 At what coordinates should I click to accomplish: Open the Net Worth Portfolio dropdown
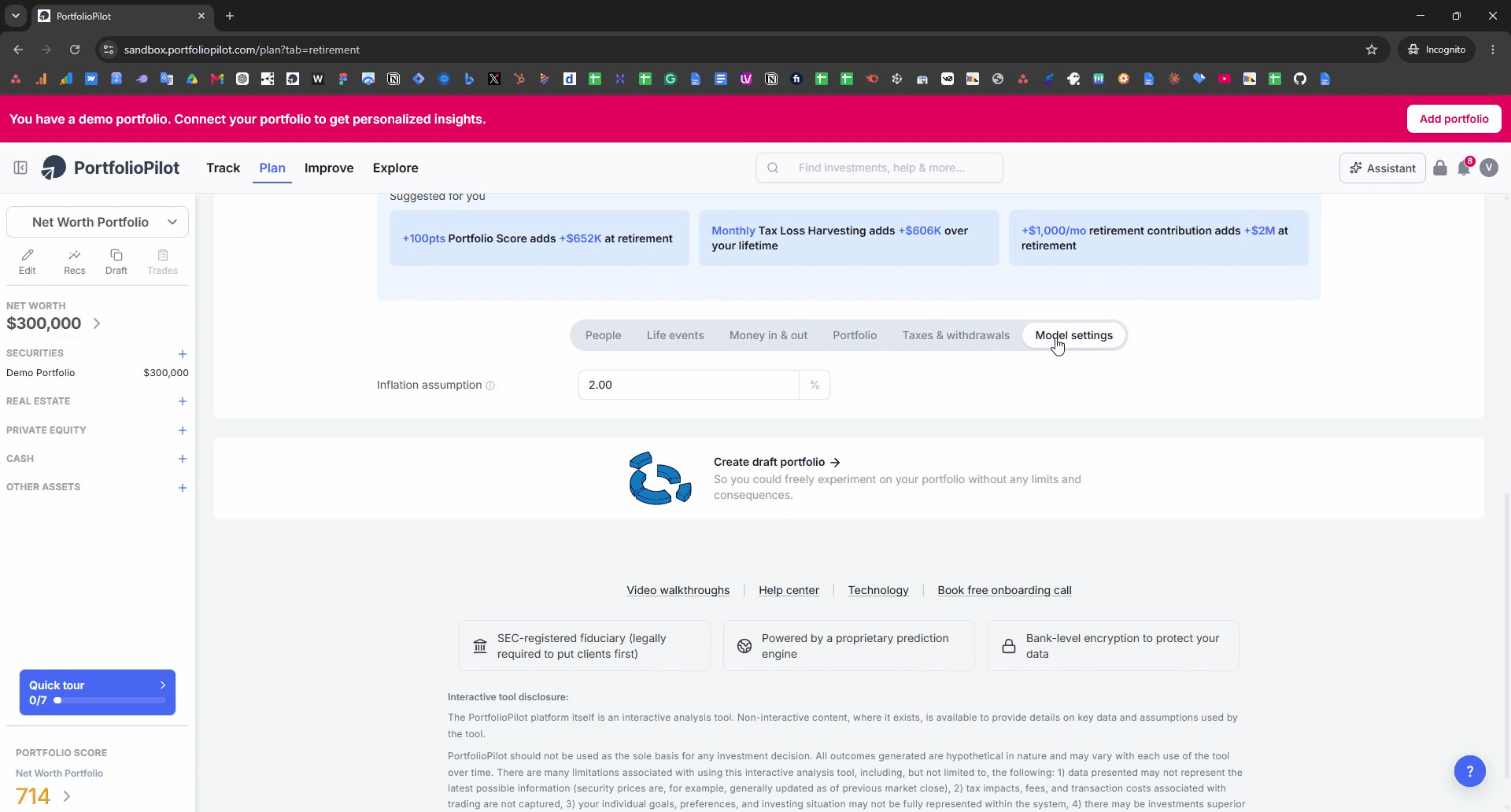(x=98, y=222)
